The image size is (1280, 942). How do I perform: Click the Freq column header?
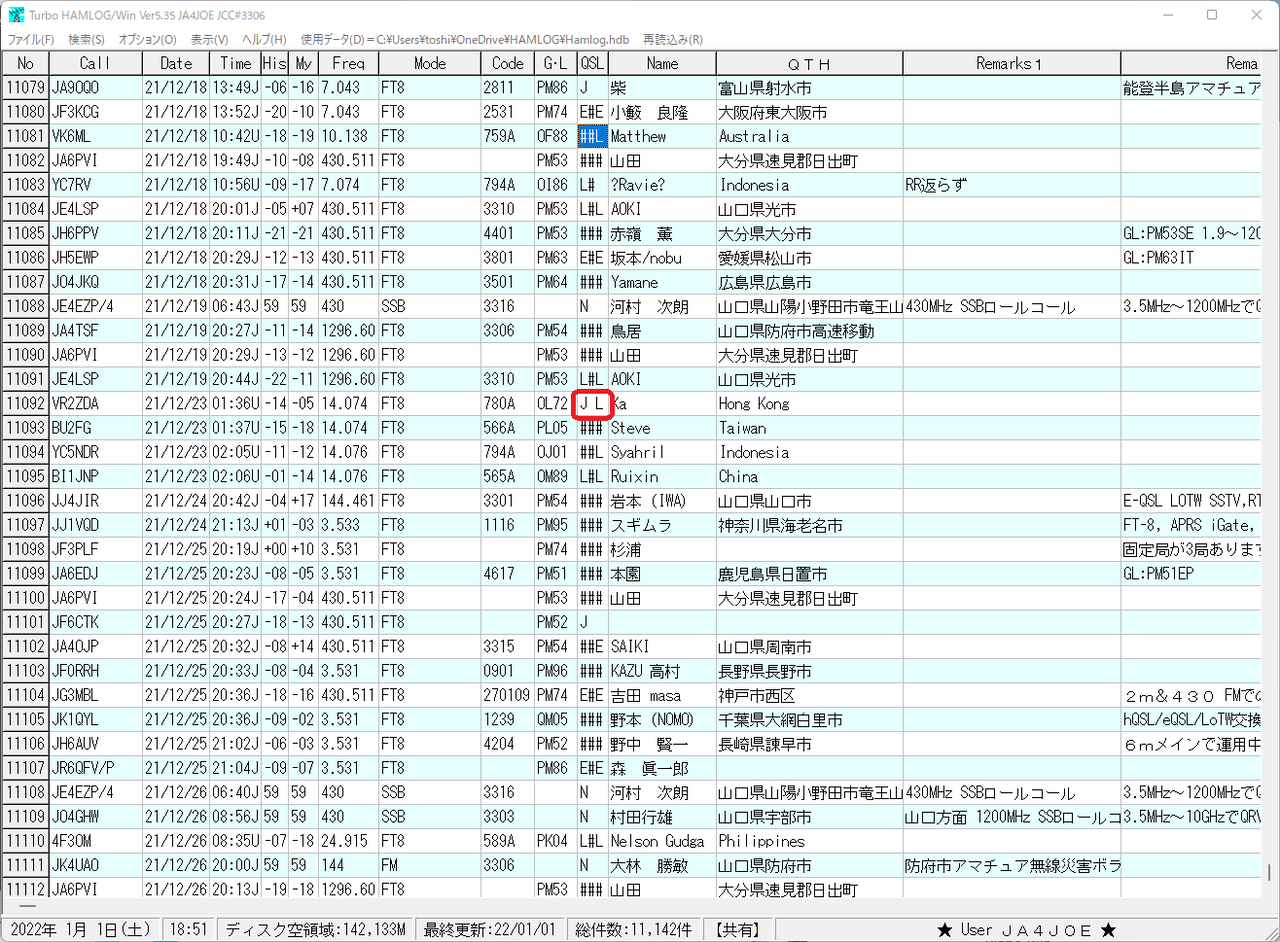[348, 63]
